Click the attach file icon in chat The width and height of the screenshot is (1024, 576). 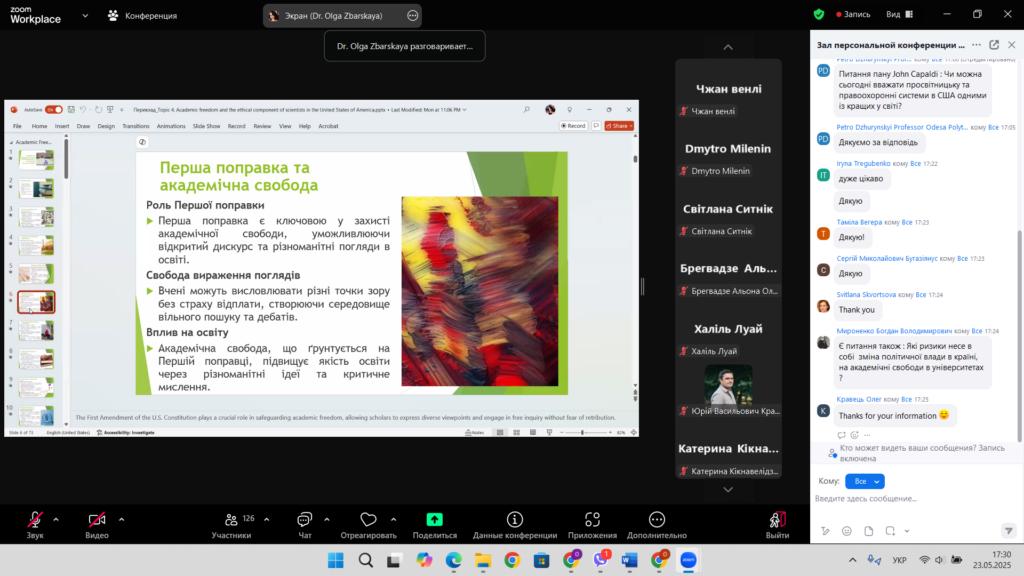pyautogui.click(x=869, y=531)
